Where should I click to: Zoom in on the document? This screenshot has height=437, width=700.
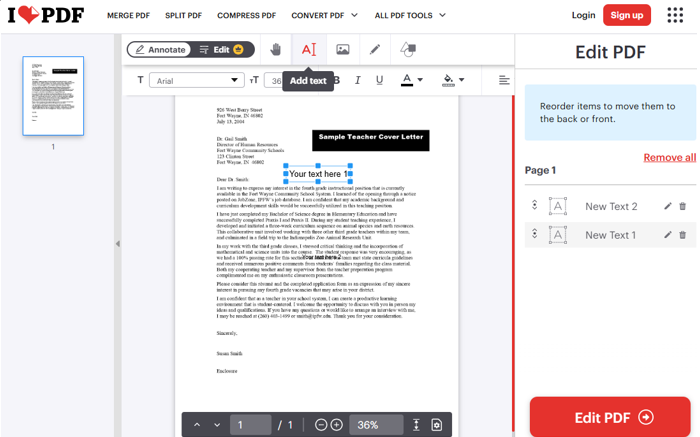337,425
